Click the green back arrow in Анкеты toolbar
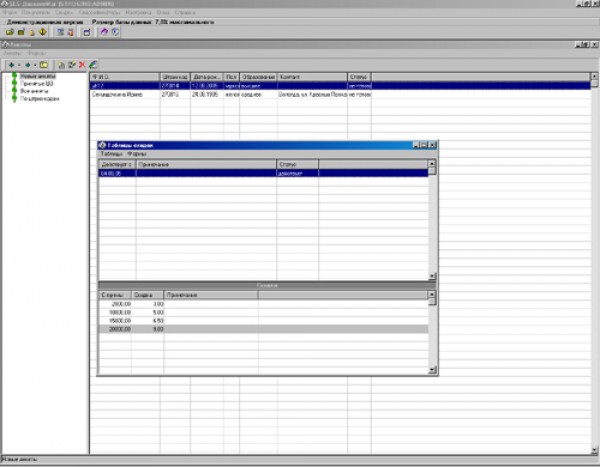 pyautogui.click(x=11, y=65)
